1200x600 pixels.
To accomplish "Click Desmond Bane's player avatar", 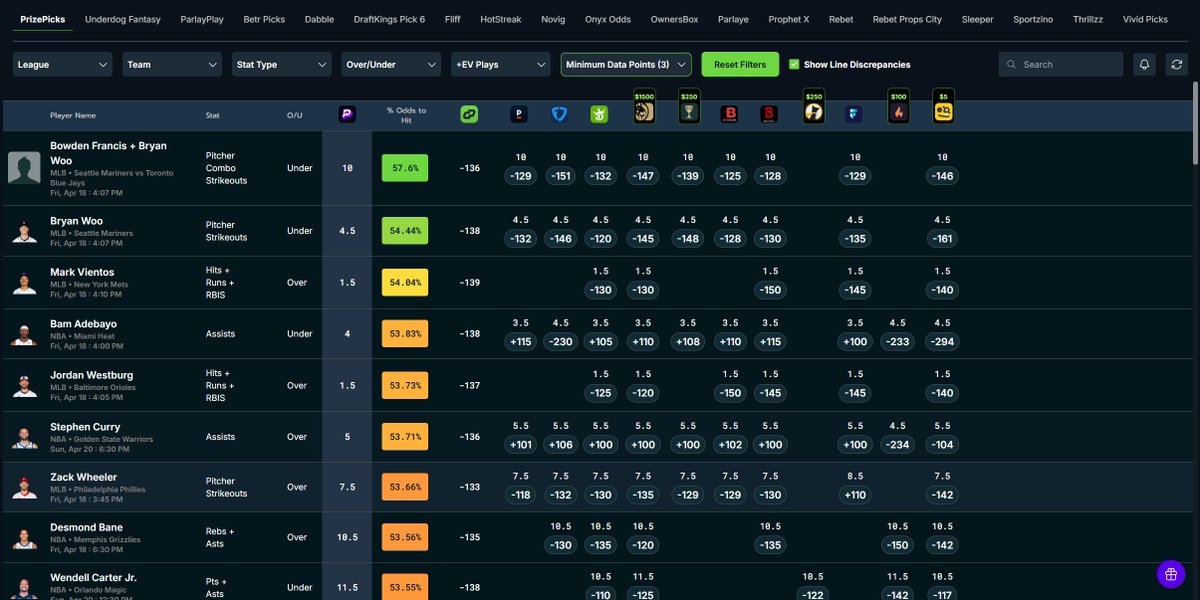I will tap(24, 538).
